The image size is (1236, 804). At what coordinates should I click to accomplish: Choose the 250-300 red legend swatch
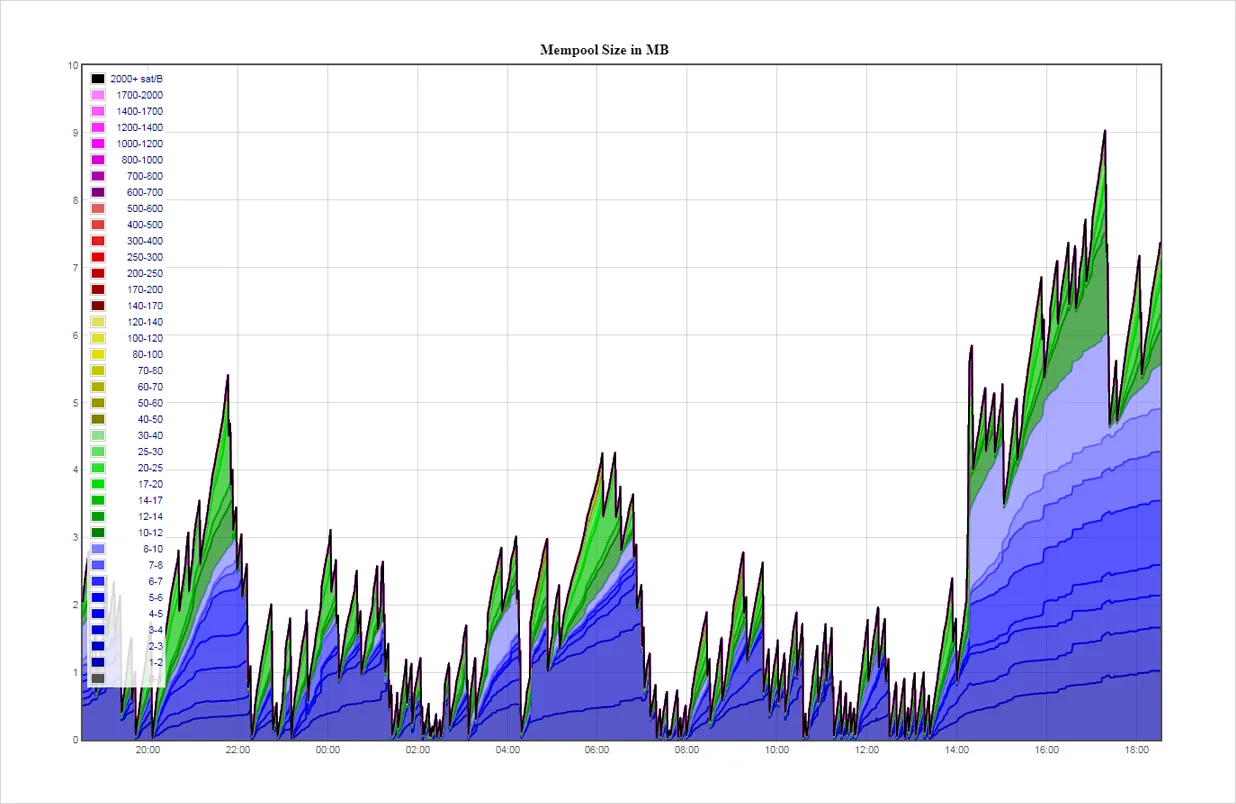(98, 257)
